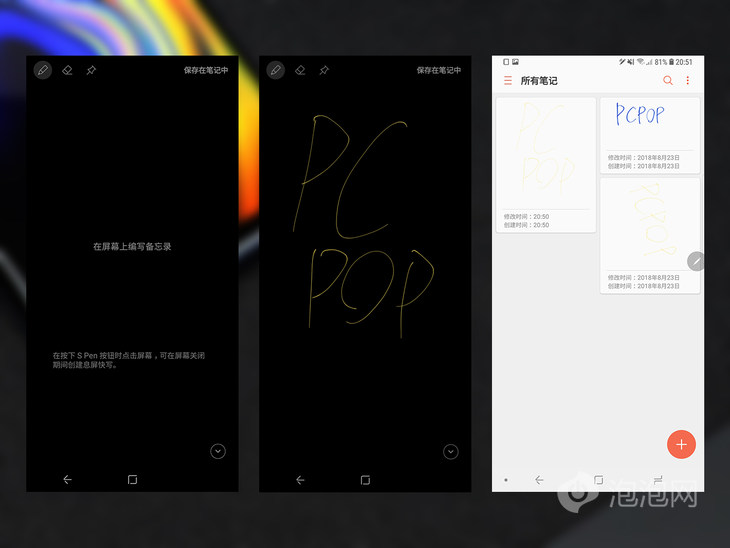Tap recents icon in notes app navigation bar

pos(658,480)
